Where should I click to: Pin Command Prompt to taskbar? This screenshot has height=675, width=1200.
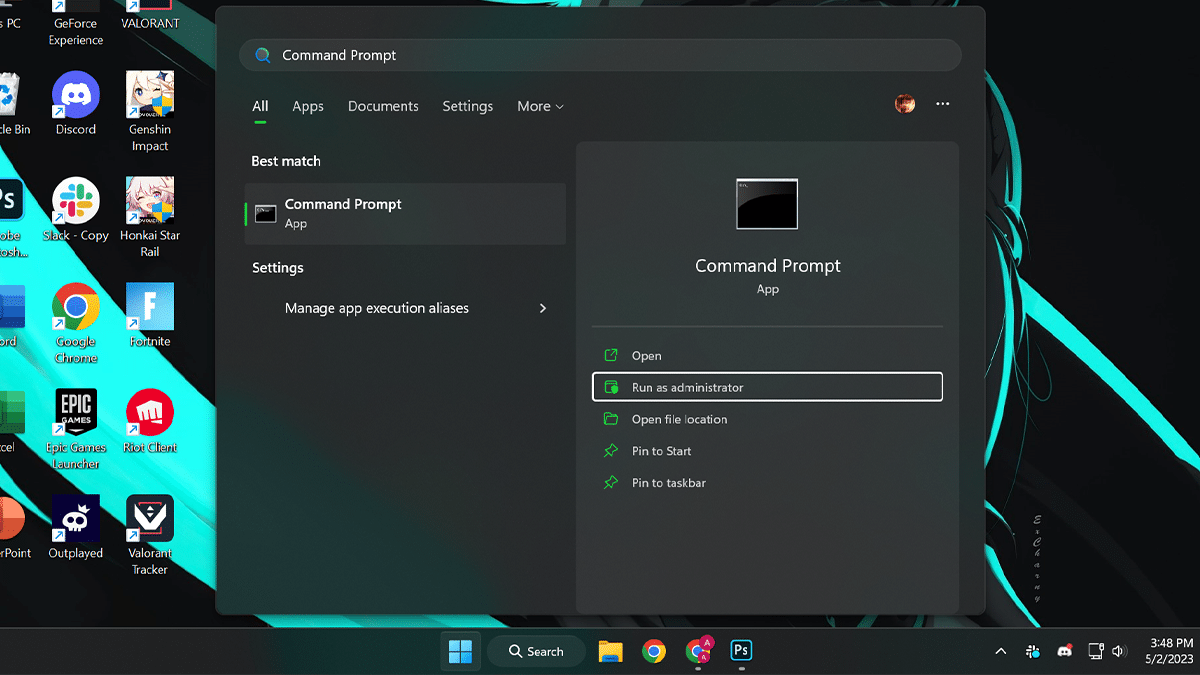coord(668,483)
